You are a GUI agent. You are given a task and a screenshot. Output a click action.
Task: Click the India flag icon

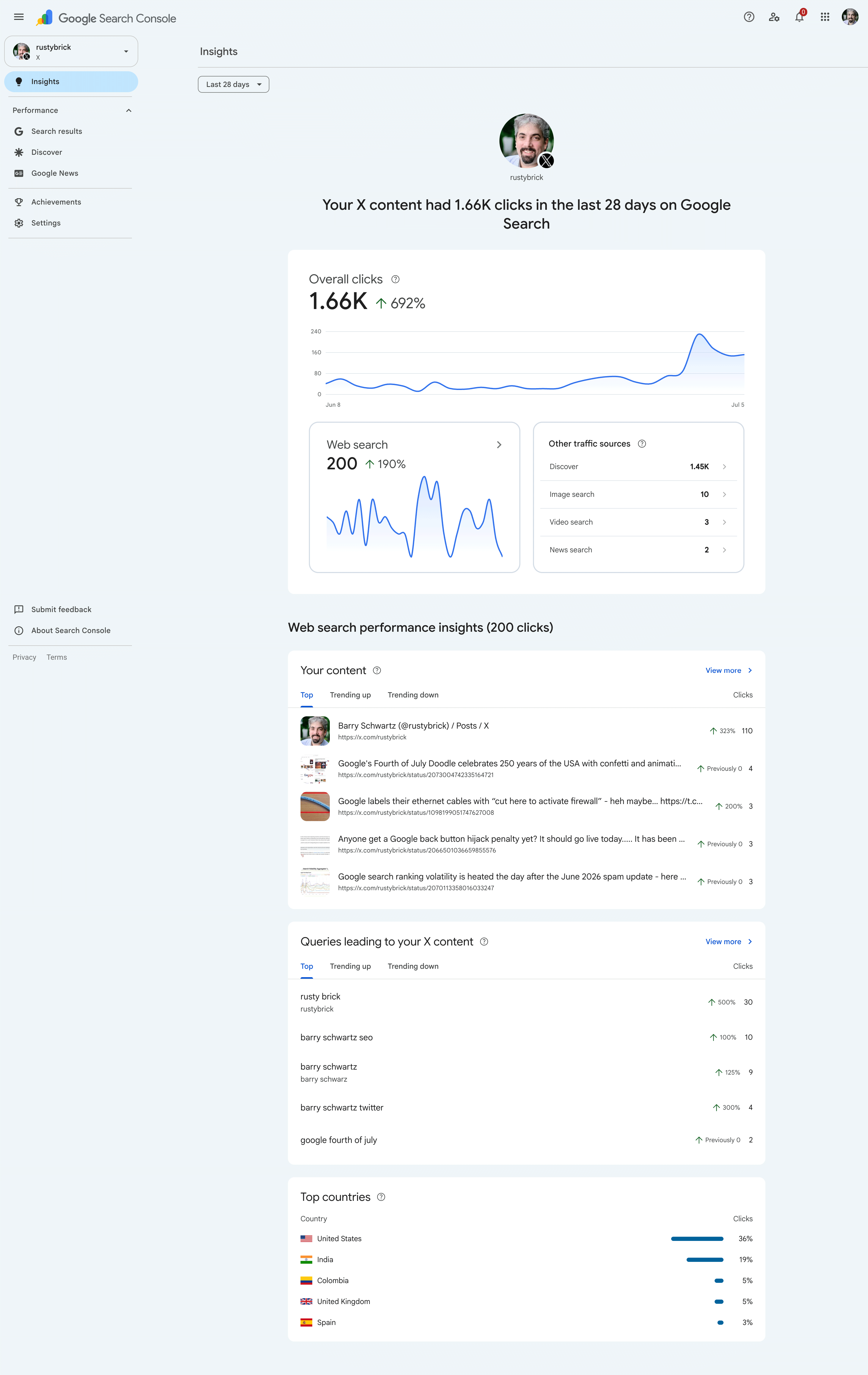(307, 1260)
